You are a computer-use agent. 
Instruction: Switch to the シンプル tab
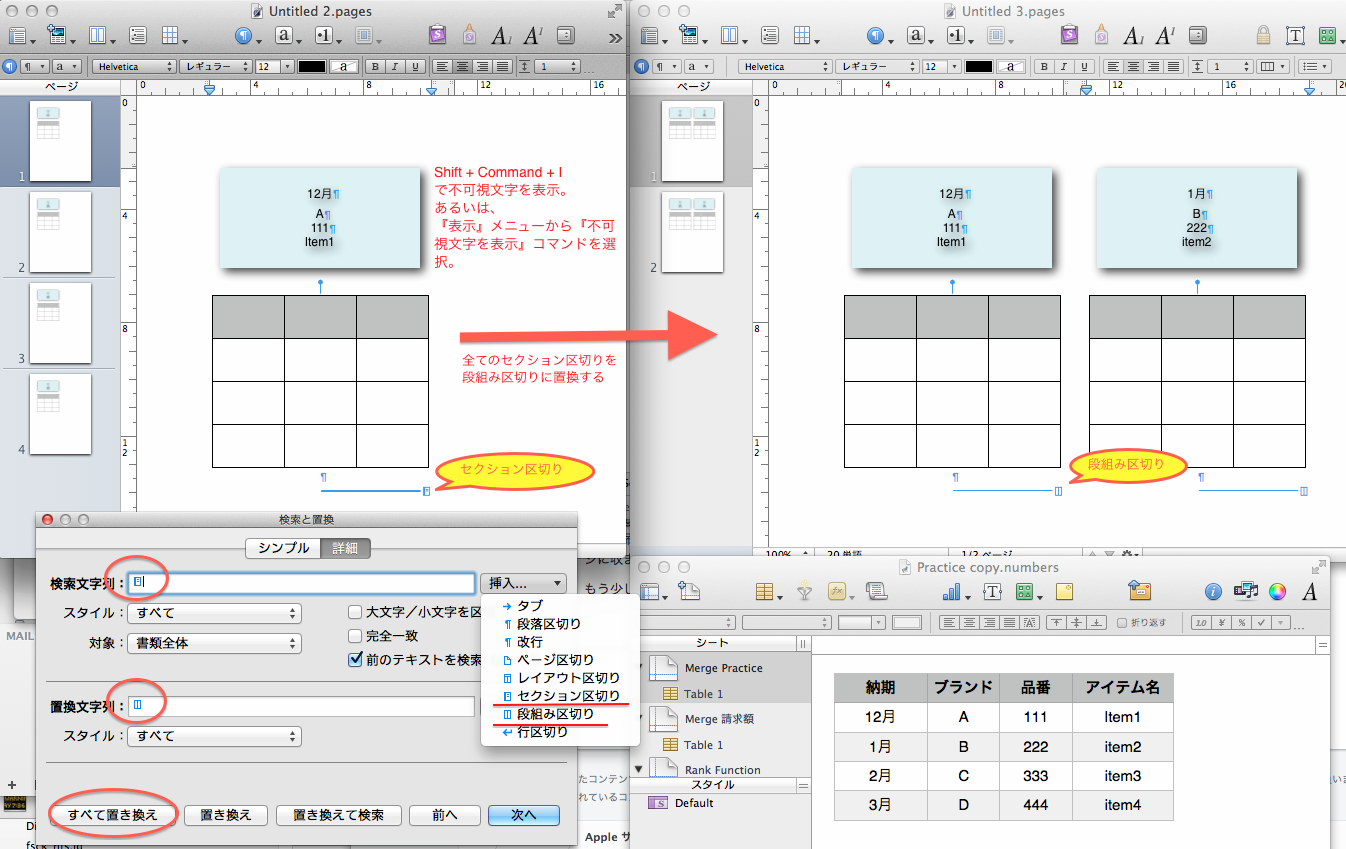coord(283,548)
